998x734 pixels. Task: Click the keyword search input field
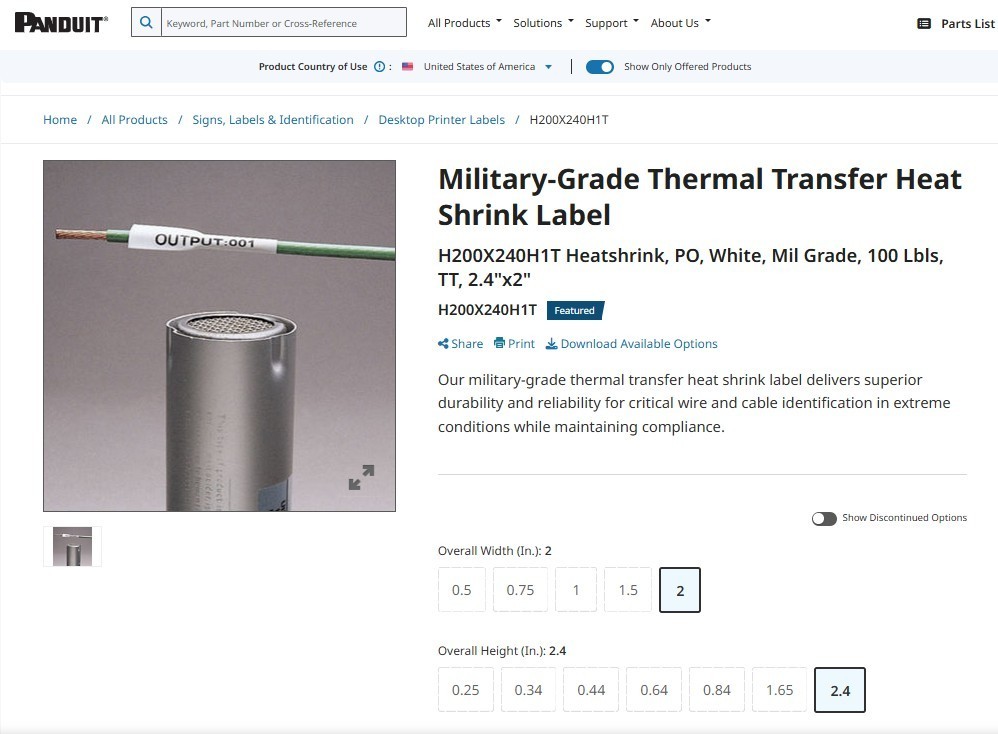[x=284, y=22]
